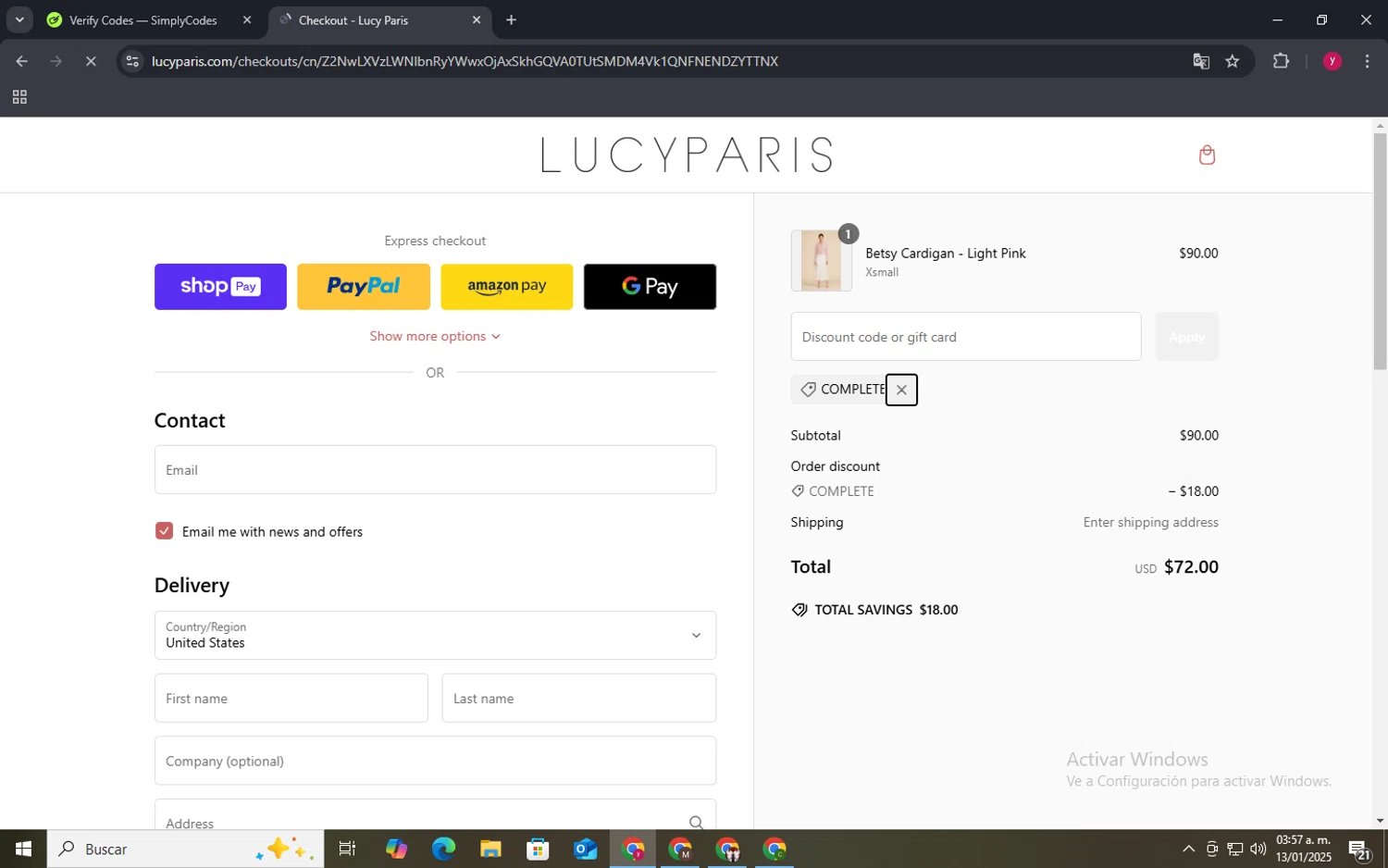Select Amazon Pay checkout button
Screen dimensions: 1388x868
pos(506,286)
